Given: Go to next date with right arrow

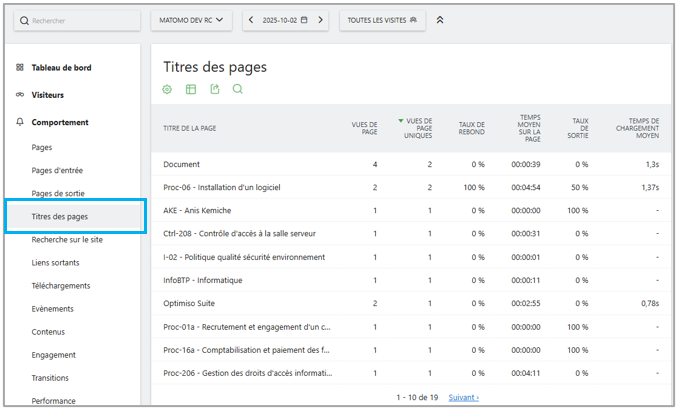Looking at the screenshot, I should (x=320, y=19).
